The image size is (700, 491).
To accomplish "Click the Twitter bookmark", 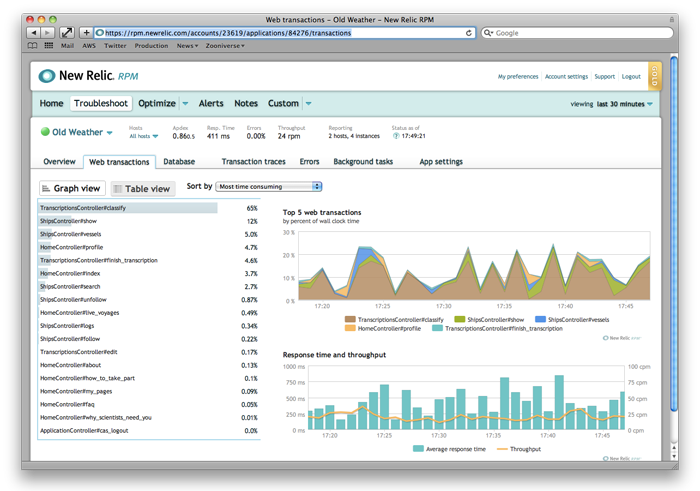I will pos(115,46).
